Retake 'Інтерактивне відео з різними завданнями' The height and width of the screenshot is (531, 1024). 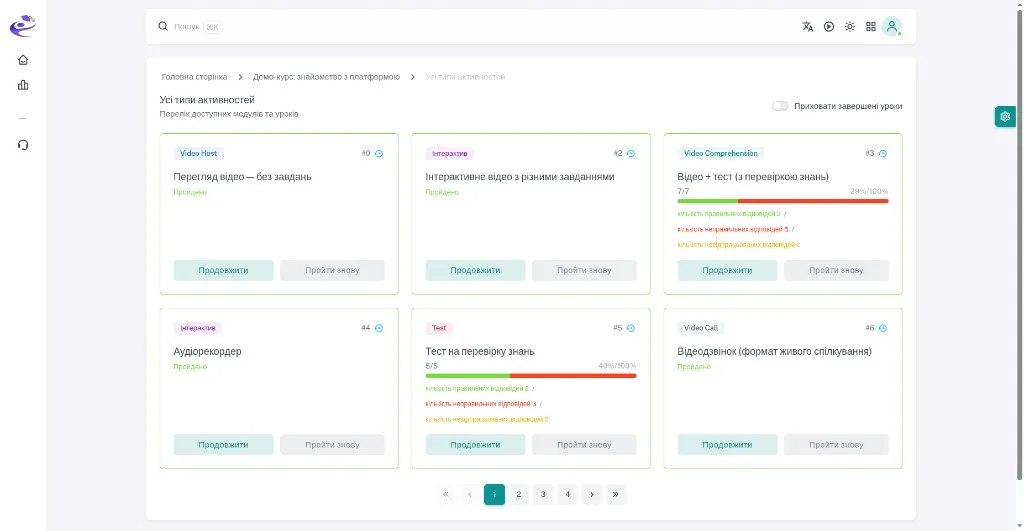584,270
